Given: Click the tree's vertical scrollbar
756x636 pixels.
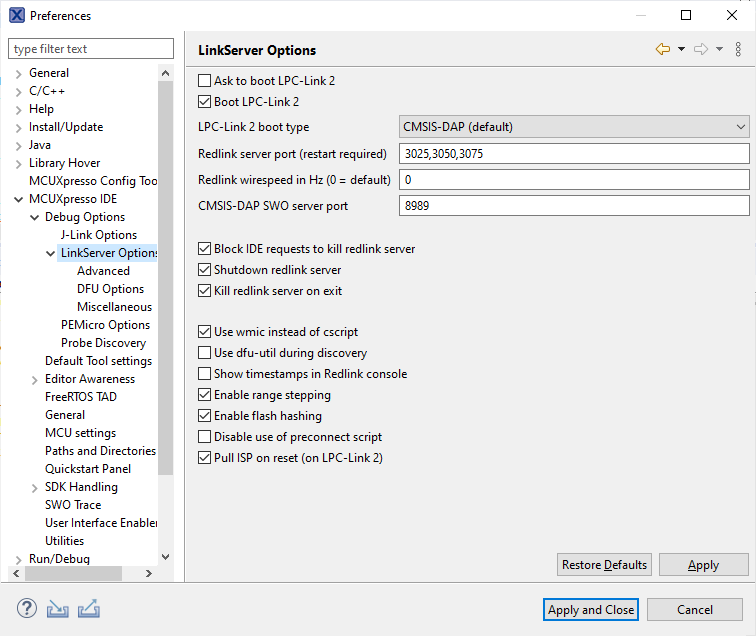Looking at the screenshot, I should (x=166, y=300).
